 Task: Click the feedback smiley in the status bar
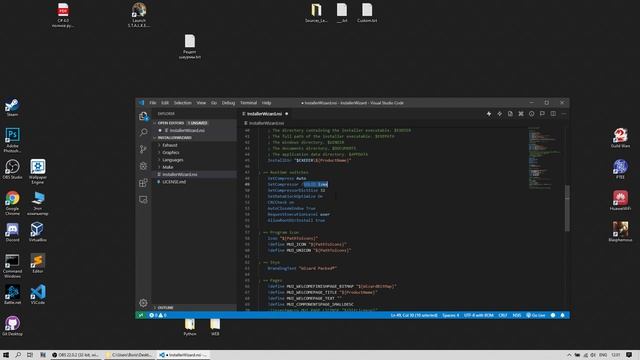pyautogui.click(x=553, y=315)
